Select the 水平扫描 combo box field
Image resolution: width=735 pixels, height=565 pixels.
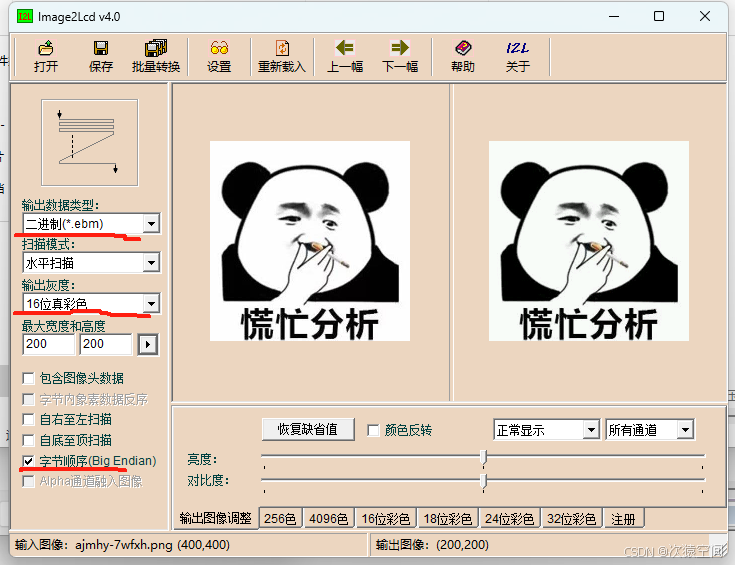click(91, 263)
